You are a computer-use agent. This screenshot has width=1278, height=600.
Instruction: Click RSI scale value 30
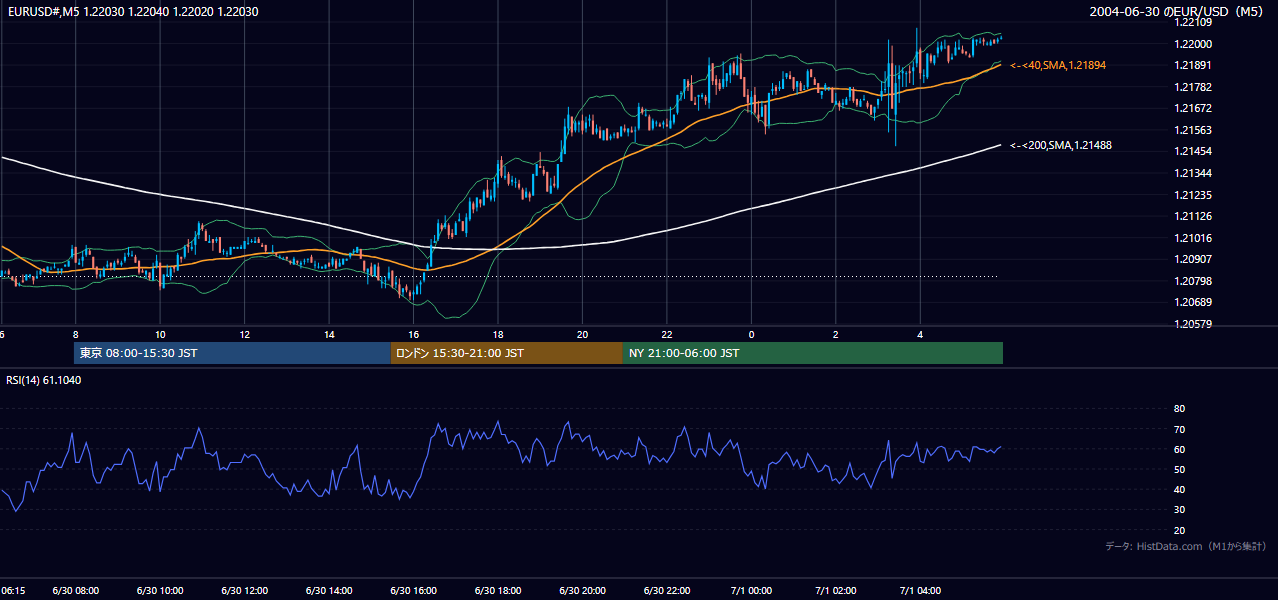pos(1179,510)
